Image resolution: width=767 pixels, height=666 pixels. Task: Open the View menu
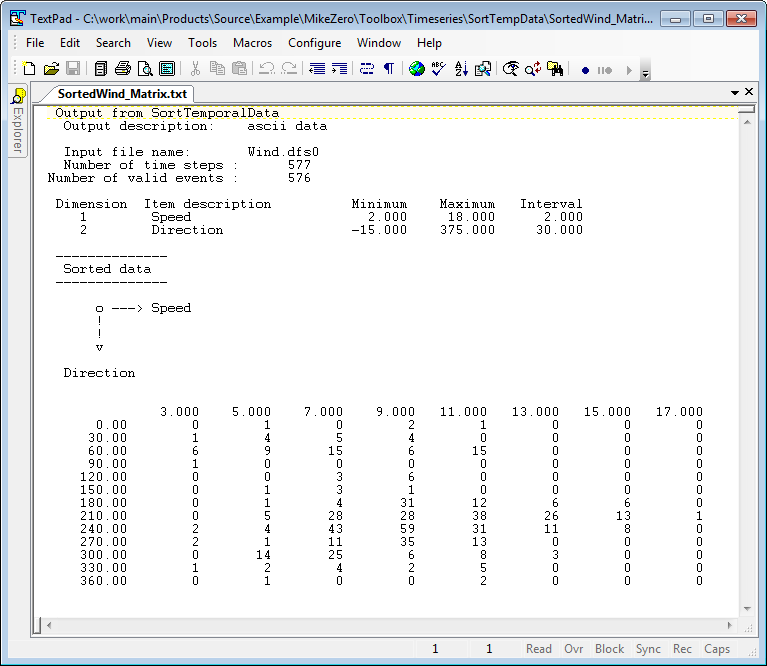pyautogui.click(x=159, y=43)
